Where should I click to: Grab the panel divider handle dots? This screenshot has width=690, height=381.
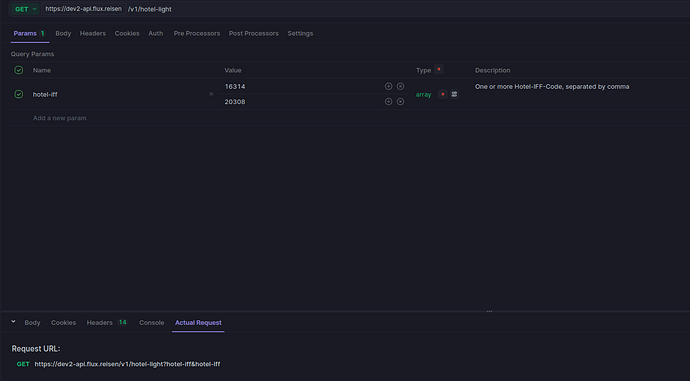click(x=489, y=311)
